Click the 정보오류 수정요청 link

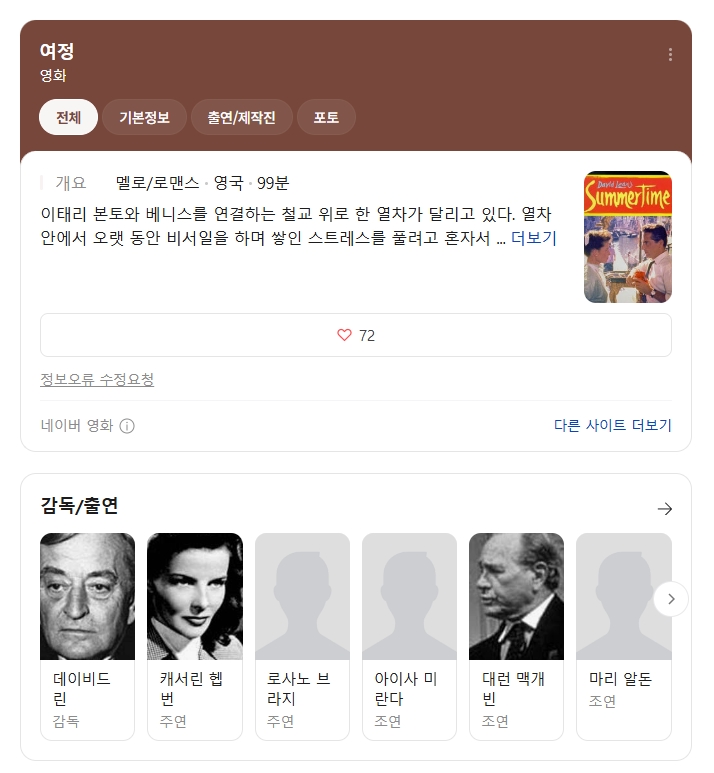[97, 379]
